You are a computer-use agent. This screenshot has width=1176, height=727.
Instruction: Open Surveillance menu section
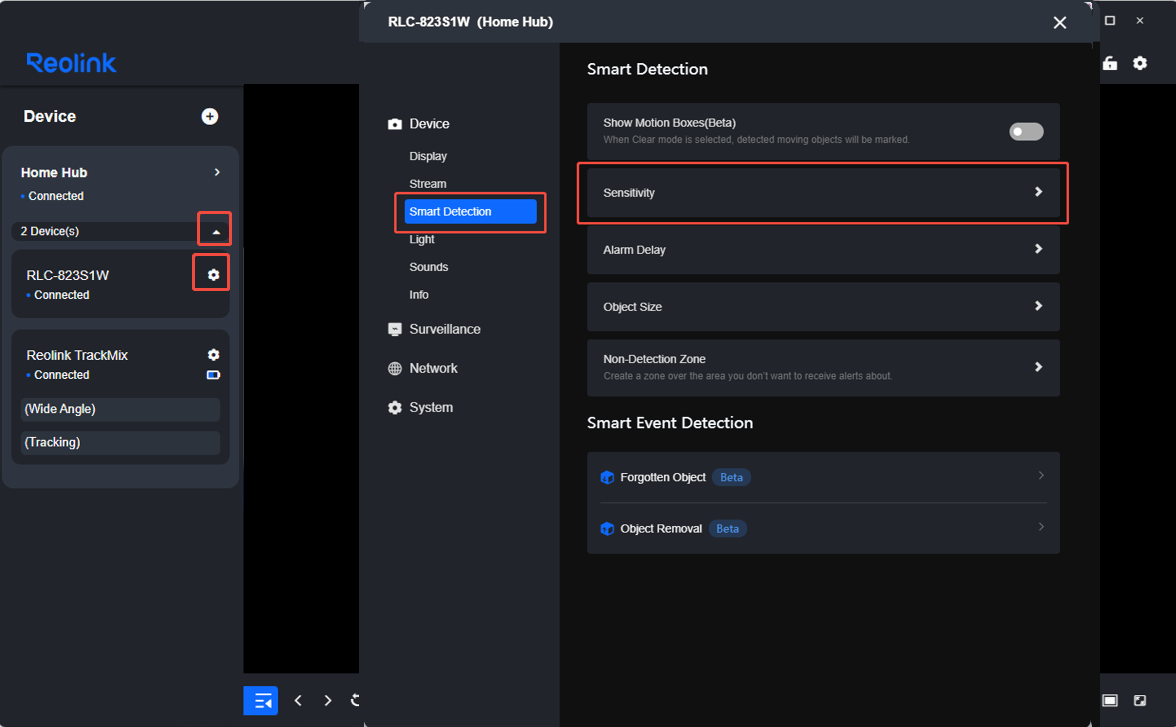tap(434, 329)
